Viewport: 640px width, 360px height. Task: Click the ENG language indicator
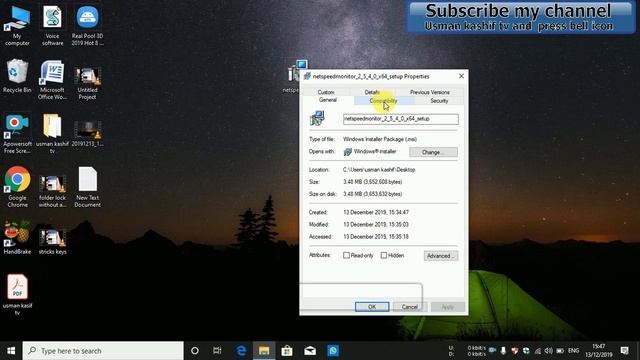573,351
